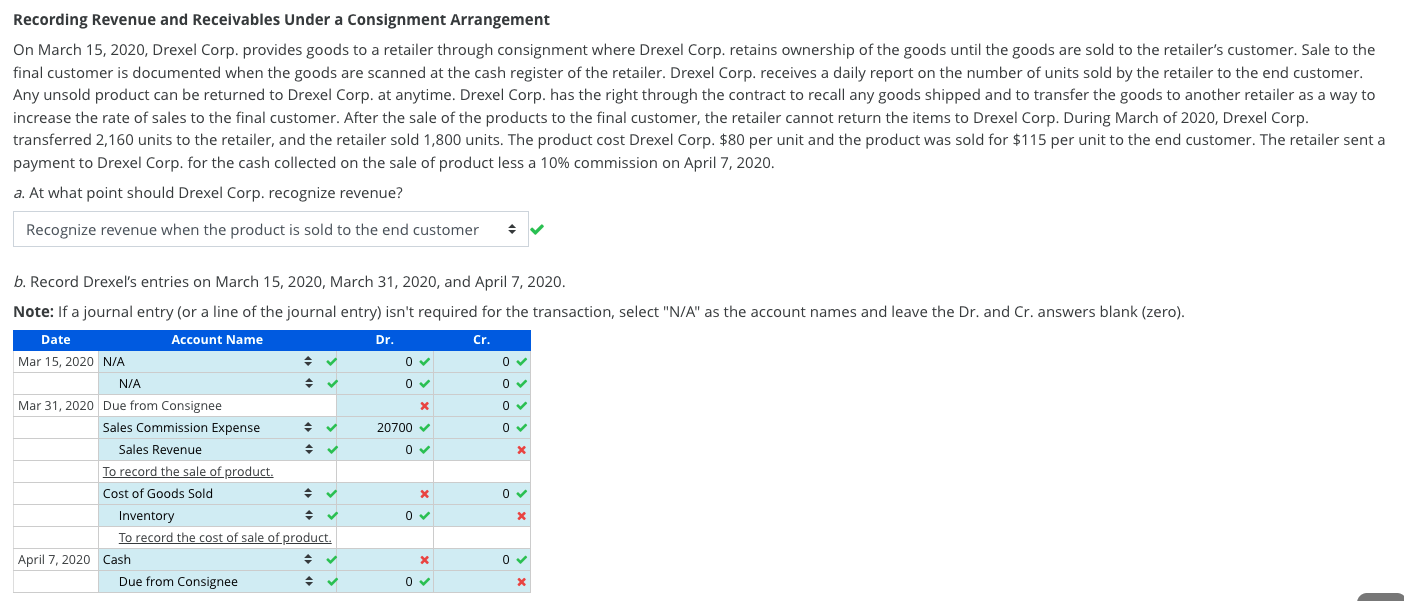Click the link 'To record the sale of product.'

coord(187,471)
